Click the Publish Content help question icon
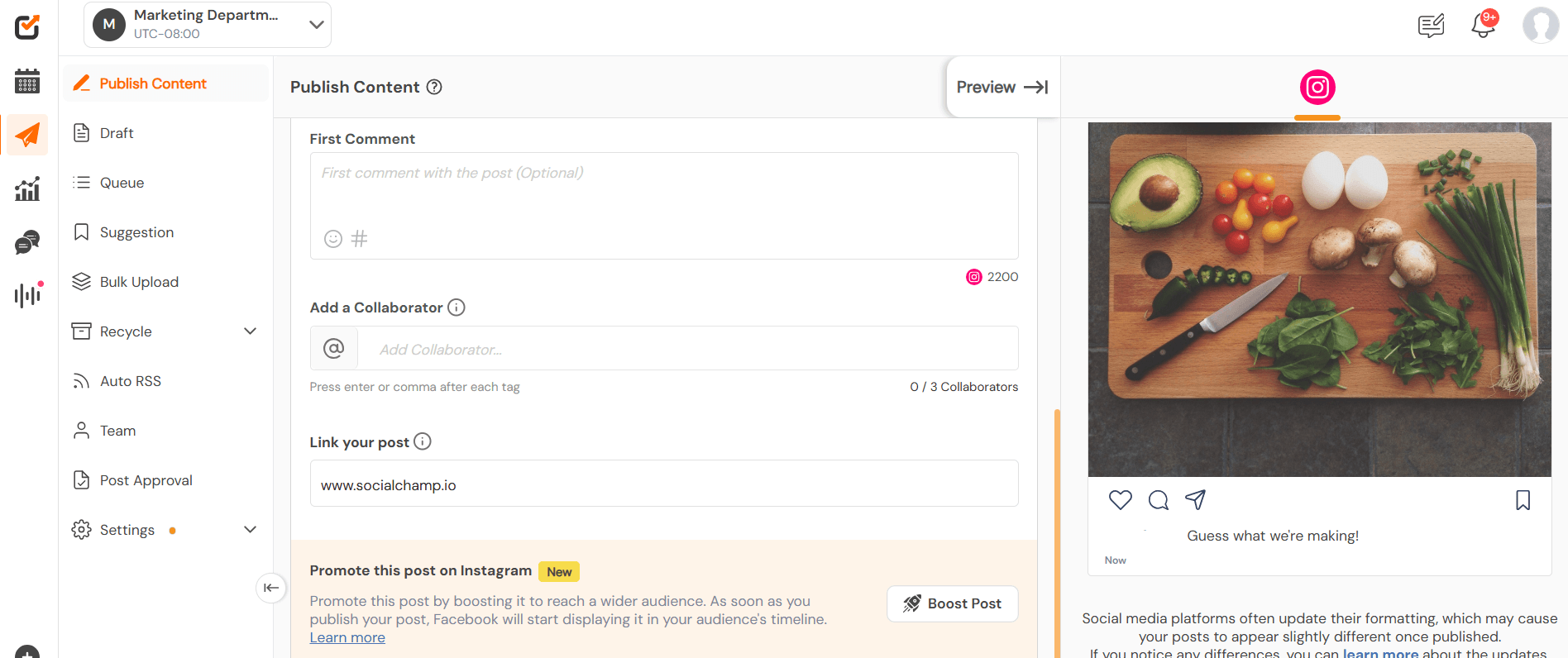The width and height of the screenshot is (1568, 658). tap(434, 87)
